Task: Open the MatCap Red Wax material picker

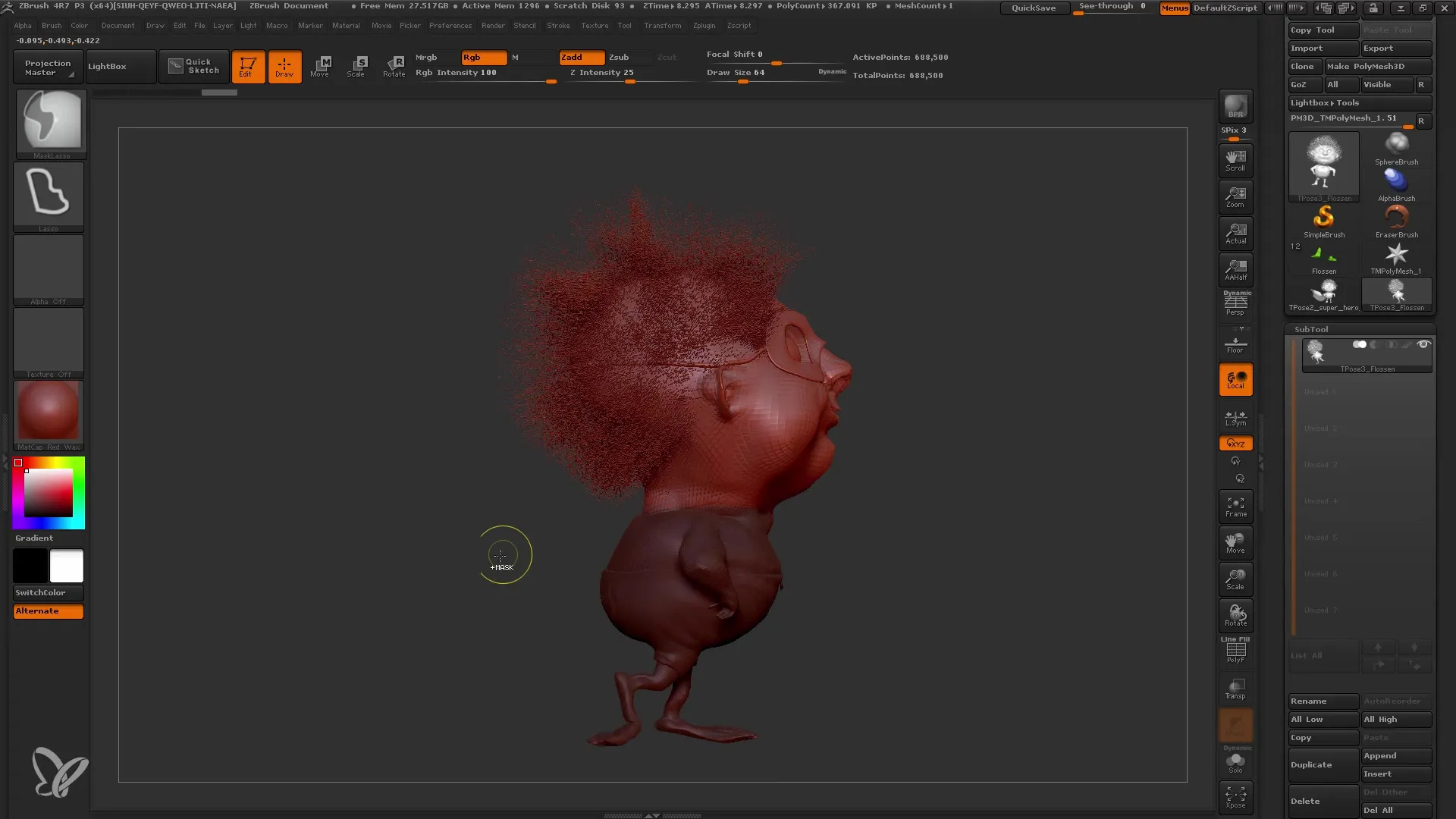Action: point(49,412)
